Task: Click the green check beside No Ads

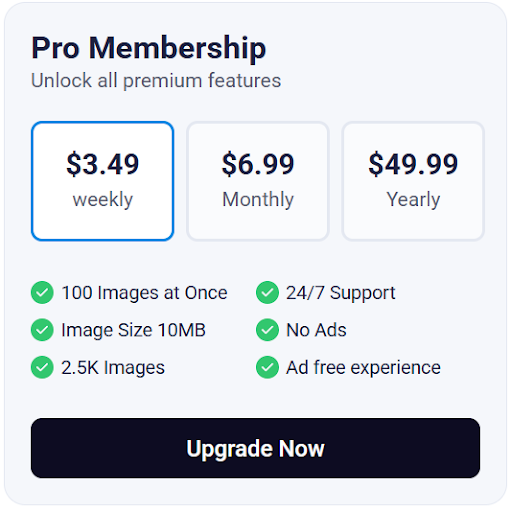Action: tap(267, 330)
